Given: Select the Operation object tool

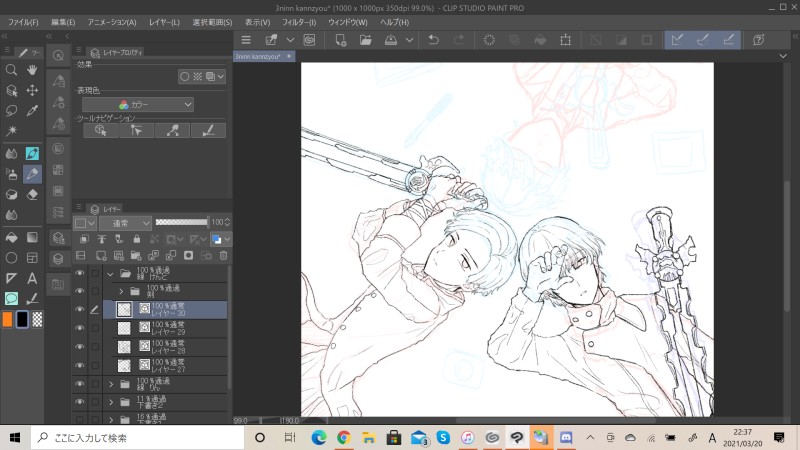Looking at the screenshot, I should point(11,90).
